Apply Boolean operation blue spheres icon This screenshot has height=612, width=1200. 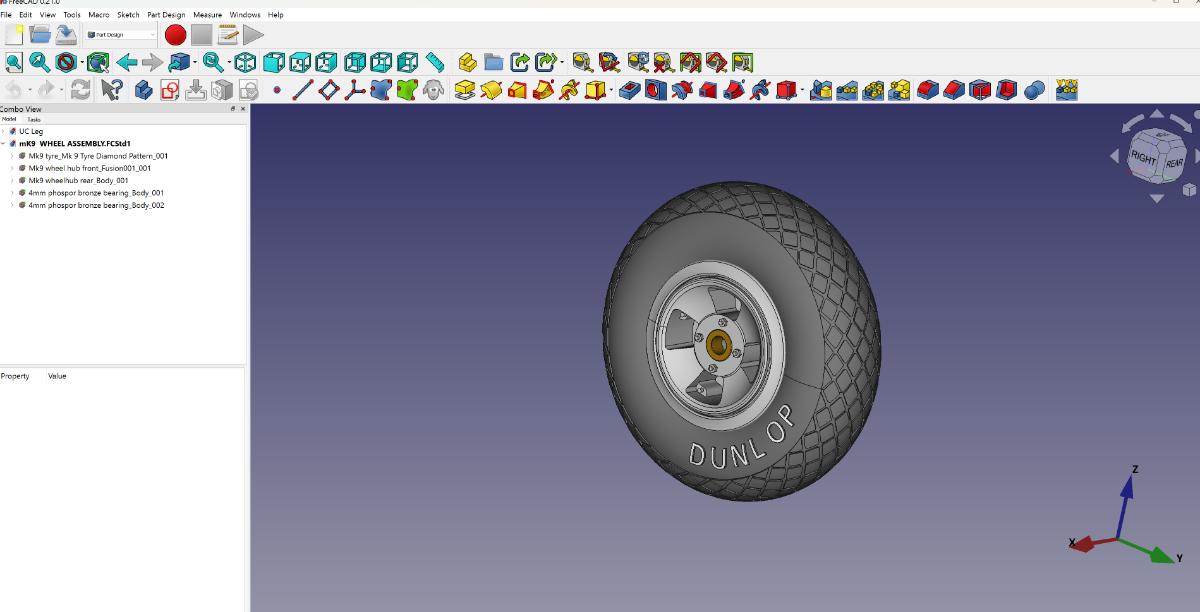pyautogui.click(x=1034, y=90)
